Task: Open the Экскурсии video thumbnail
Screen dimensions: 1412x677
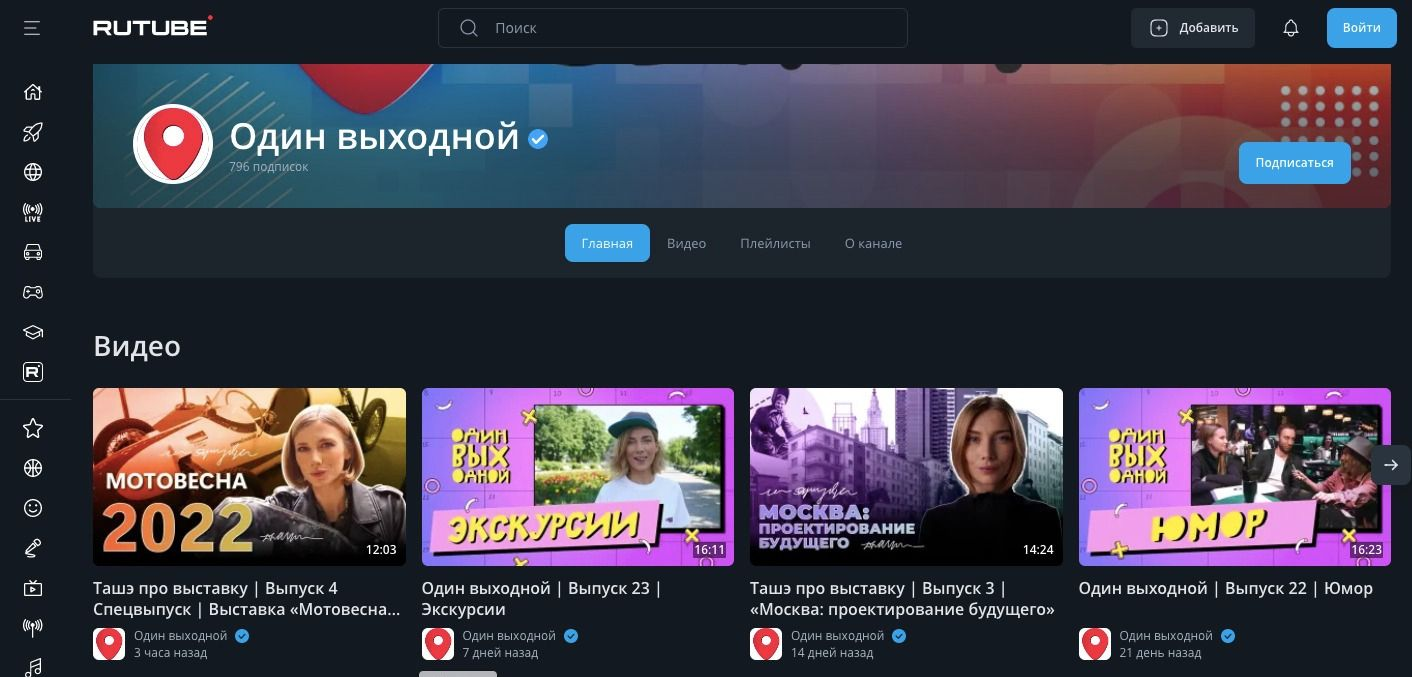Action: pyautogui.click(x=578, y=477)
